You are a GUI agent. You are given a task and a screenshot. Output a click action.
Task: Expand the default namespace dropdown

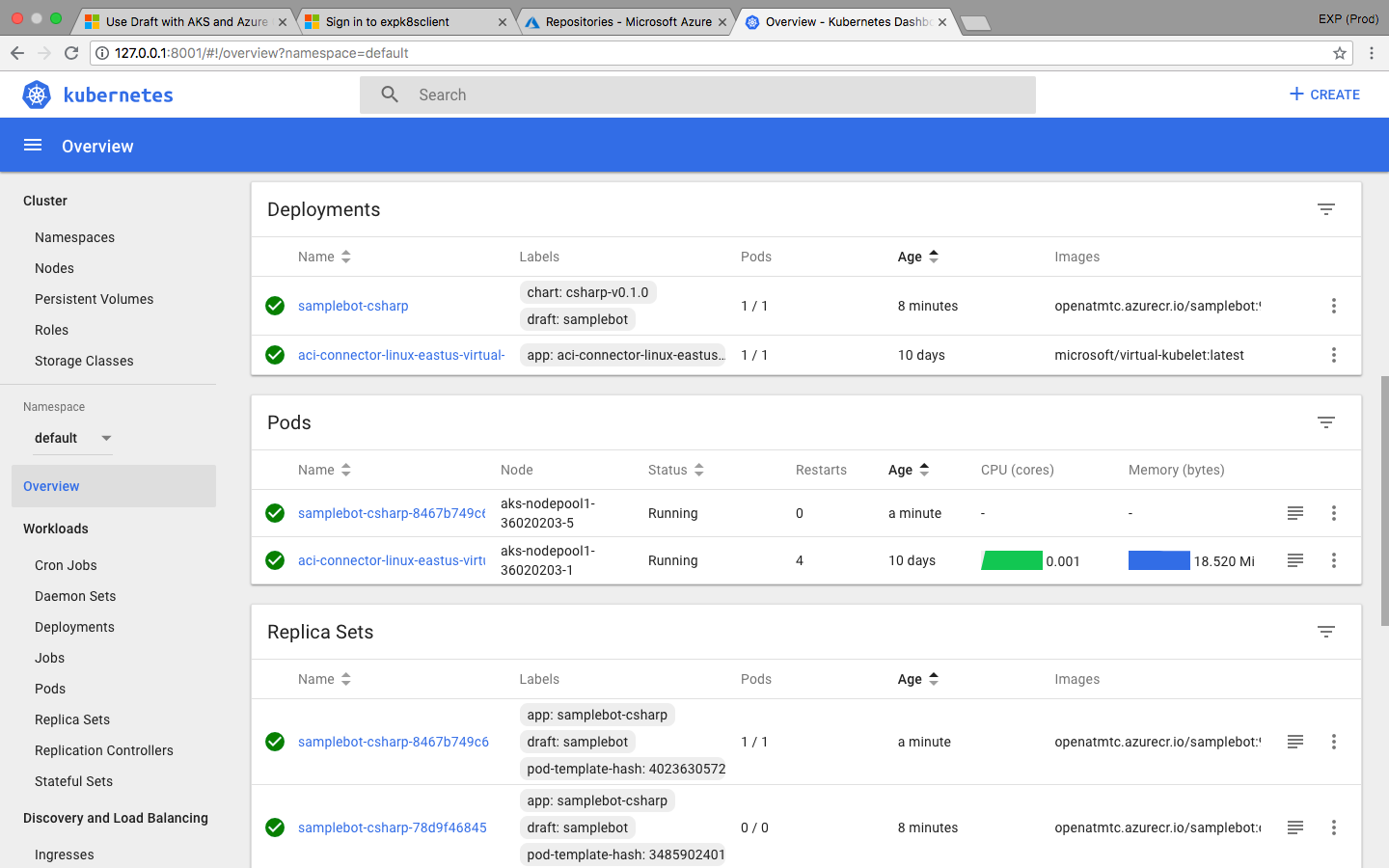[73, 438]
